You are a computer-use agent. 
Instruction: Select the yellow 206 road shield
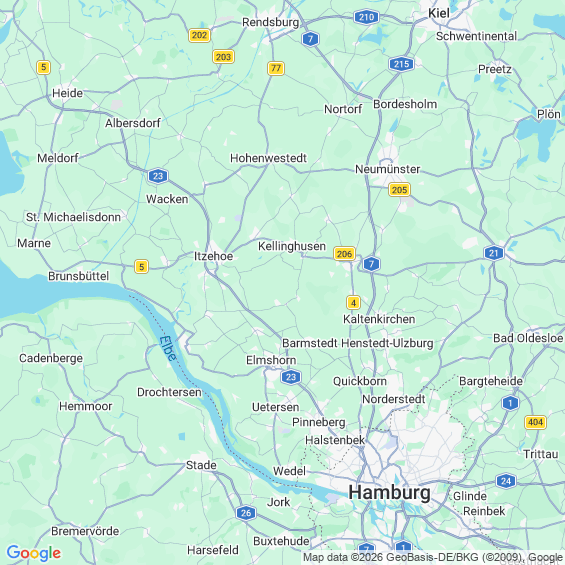click(344, 254)
